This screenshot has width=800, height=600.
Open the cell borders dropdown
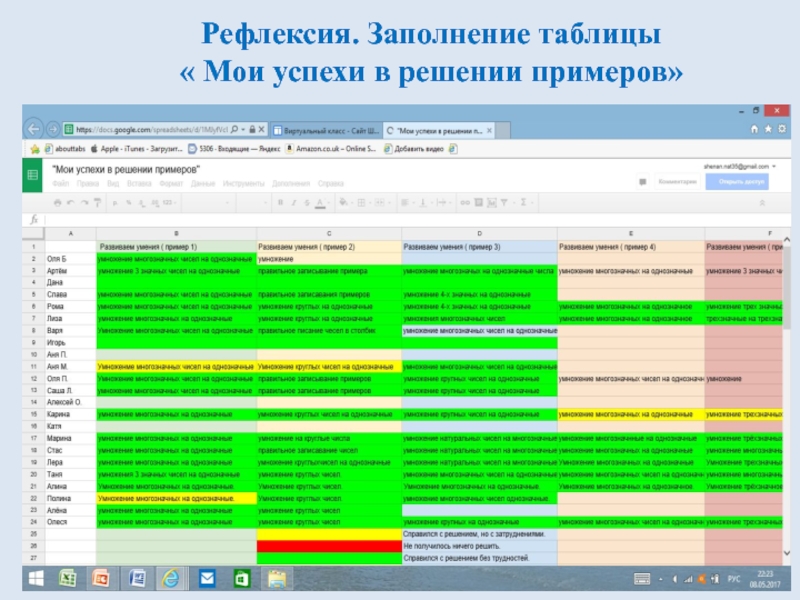click(363, 203)
